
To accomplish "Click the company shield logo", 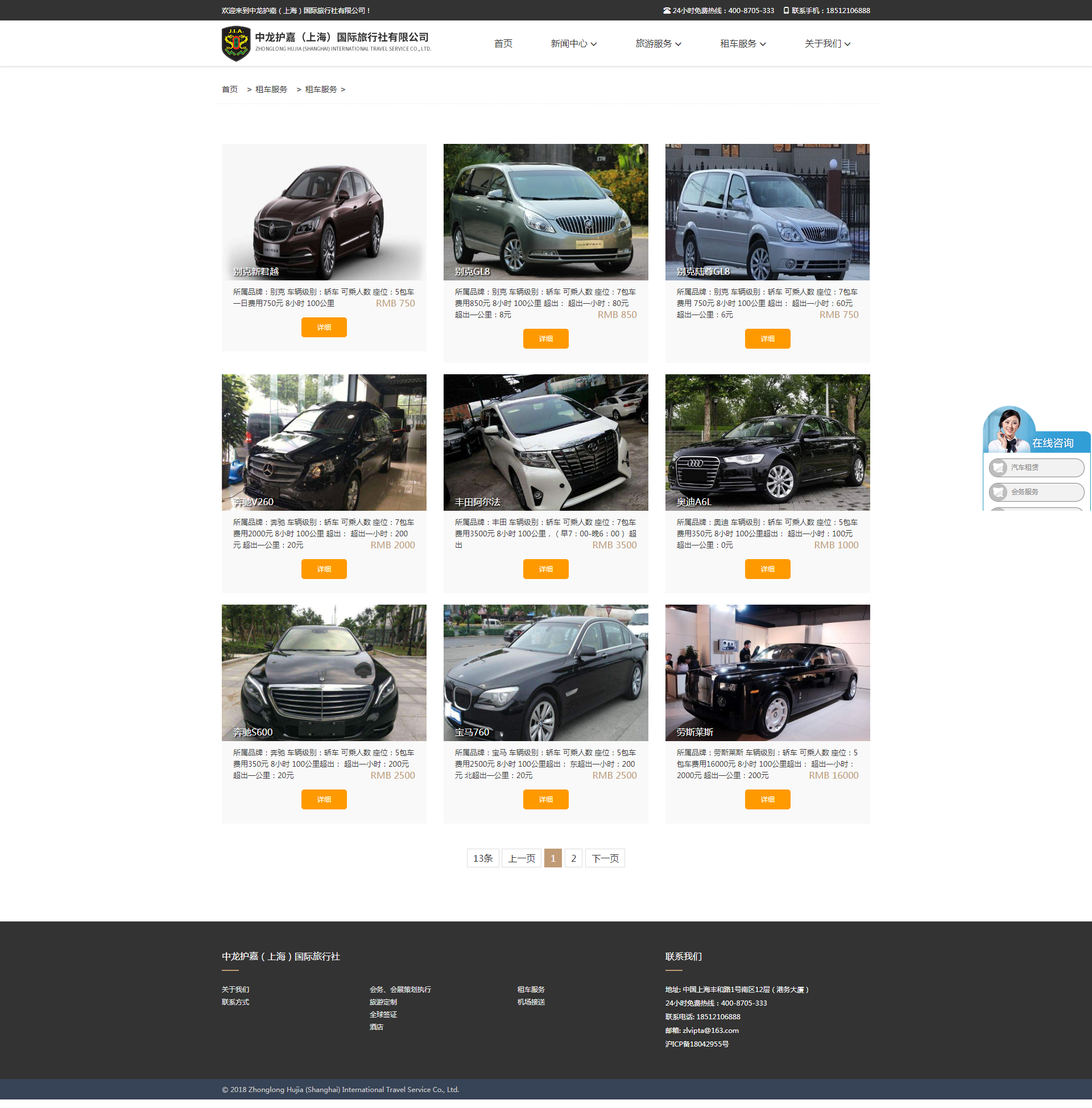I will pyautogui.click(x=235, y=44).
